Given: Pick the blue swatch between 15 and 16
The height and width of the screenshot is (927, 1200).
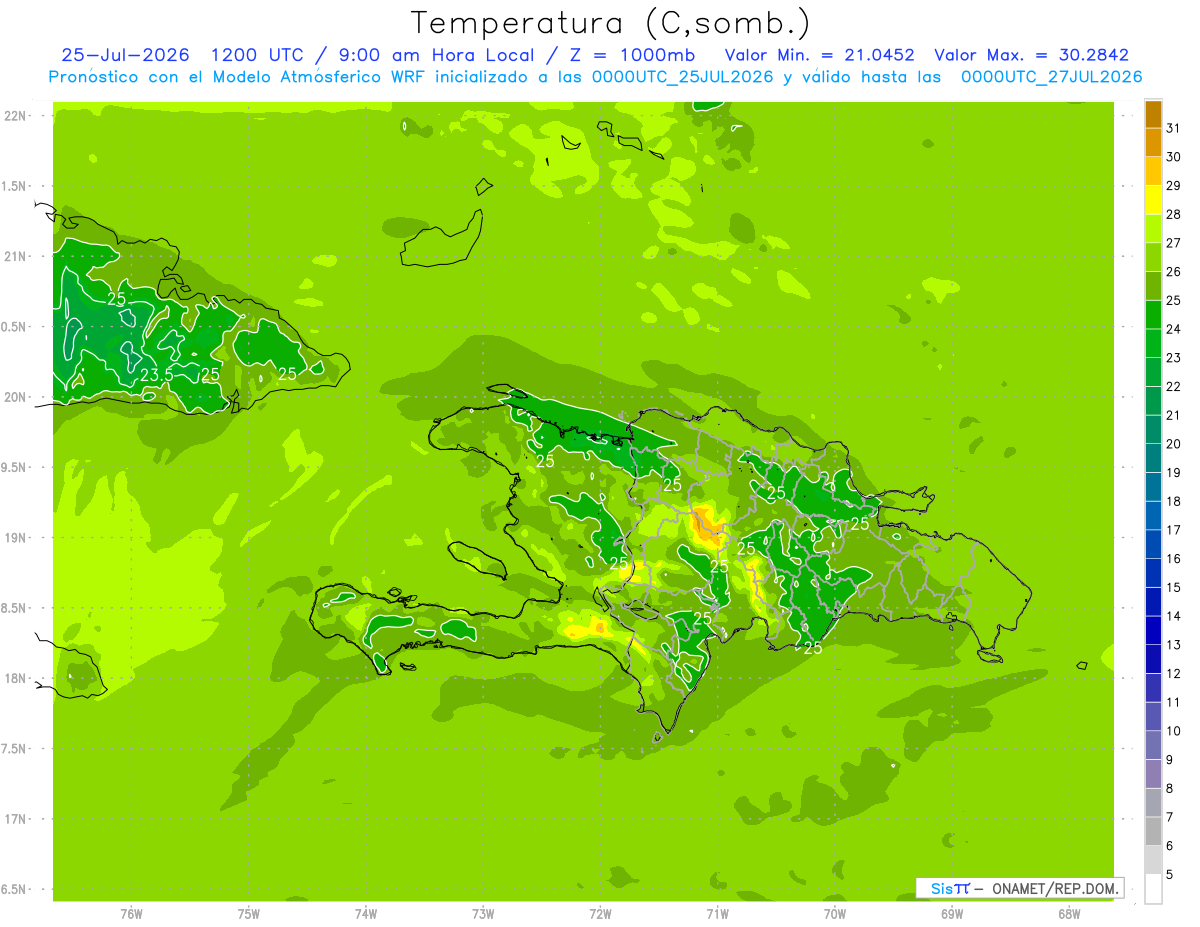Looking at the screenshot, I should point(1154,573).
